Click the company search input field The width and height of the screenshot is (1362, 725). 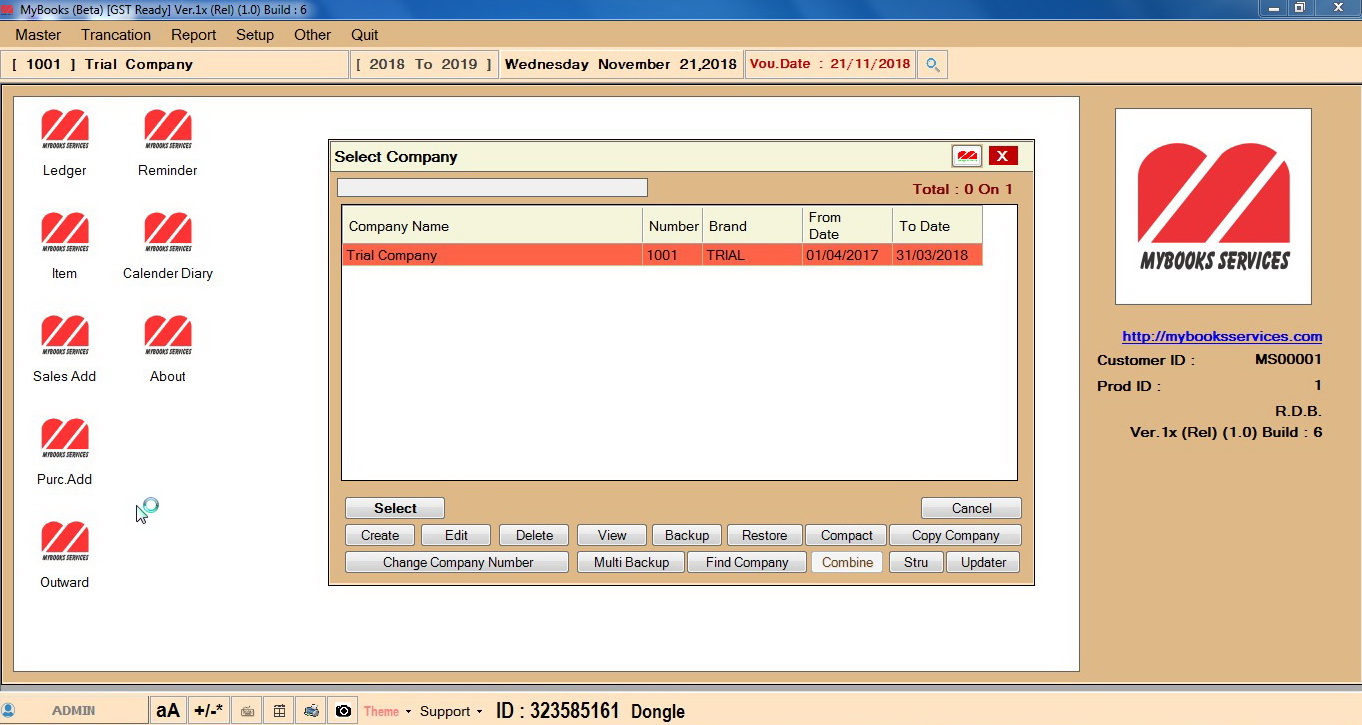[x=492, y=188]
